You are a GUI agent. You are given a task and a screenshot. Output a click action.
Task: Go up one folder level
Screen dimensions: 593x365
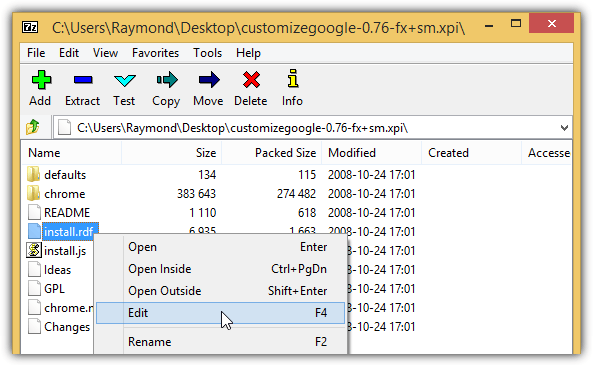pyautogui.click(x=33, y=127)
